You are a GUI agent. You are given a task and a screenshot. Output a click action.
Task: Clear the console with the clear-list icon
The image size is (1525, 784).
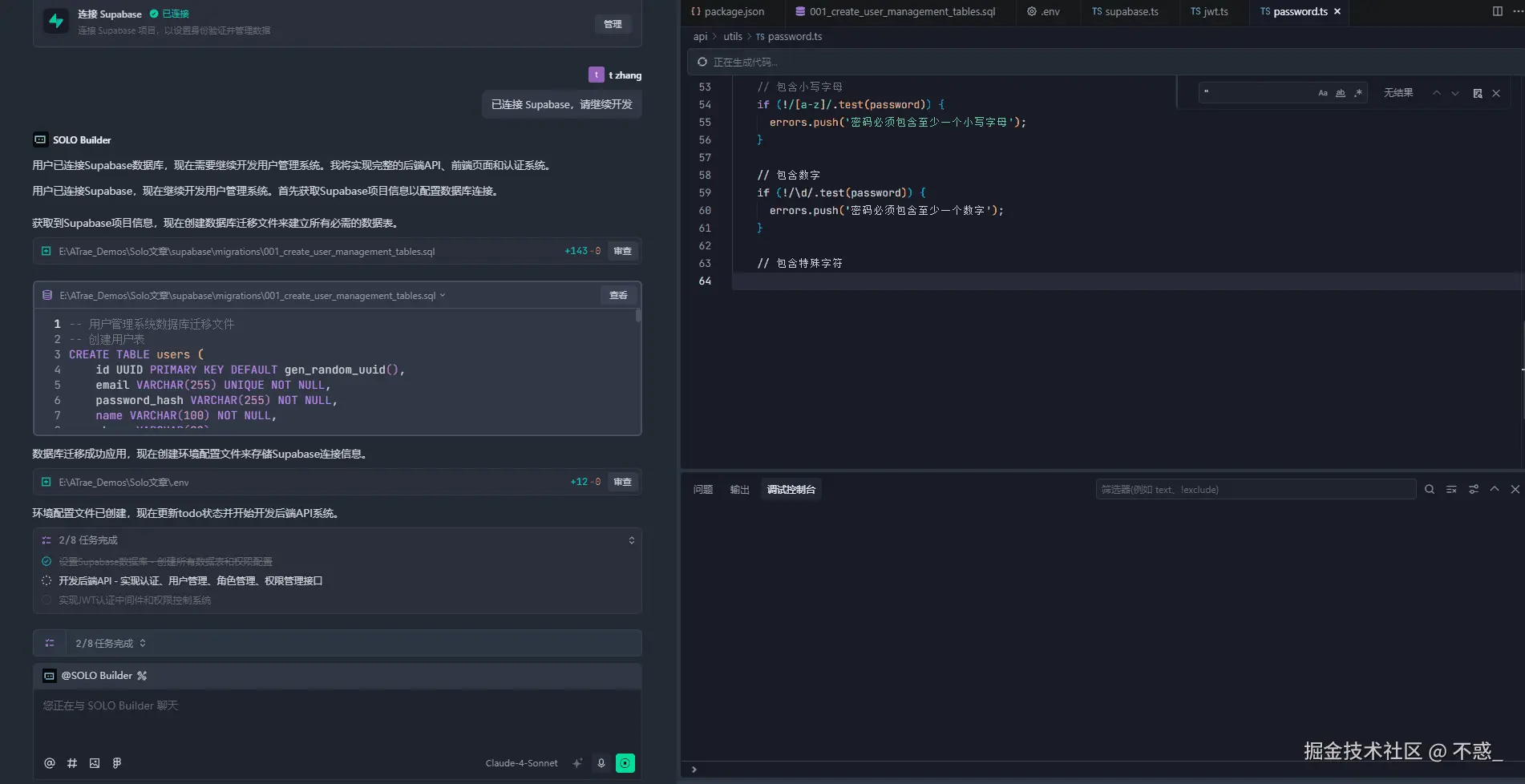(1451, 489)
